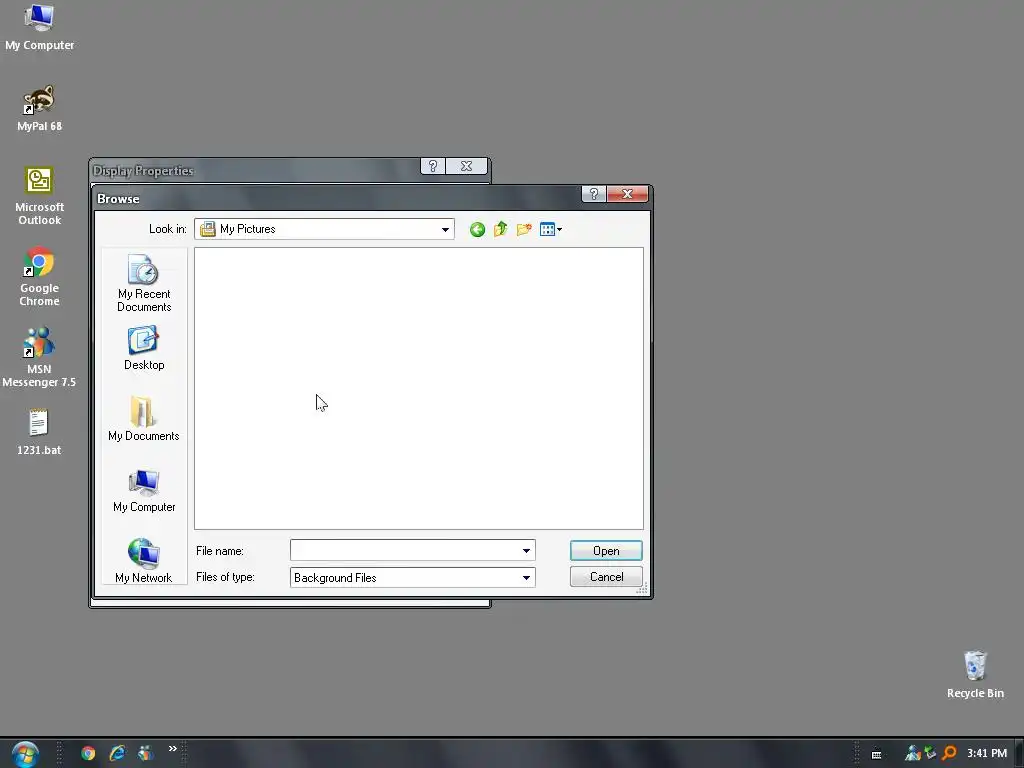Screen dimensions: 1024x768
Task: Select Desktop in the places bar
Action: pyautogui.click(x=144, y=348)
